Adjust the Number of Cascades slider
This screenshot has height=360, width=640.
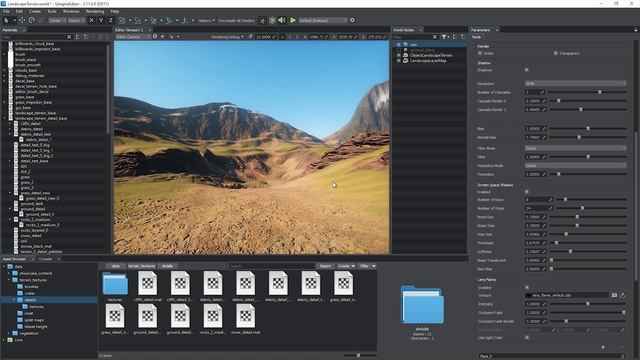[x=587, y=92]
